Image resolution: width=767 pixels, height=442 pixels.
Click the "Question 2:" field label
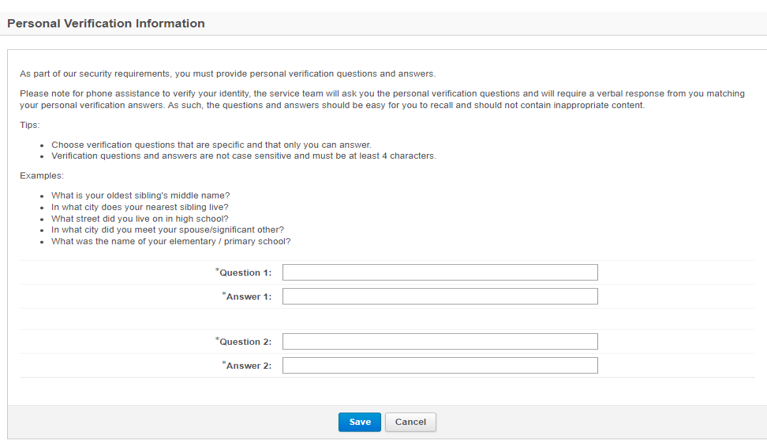click(x=245, y=342)
